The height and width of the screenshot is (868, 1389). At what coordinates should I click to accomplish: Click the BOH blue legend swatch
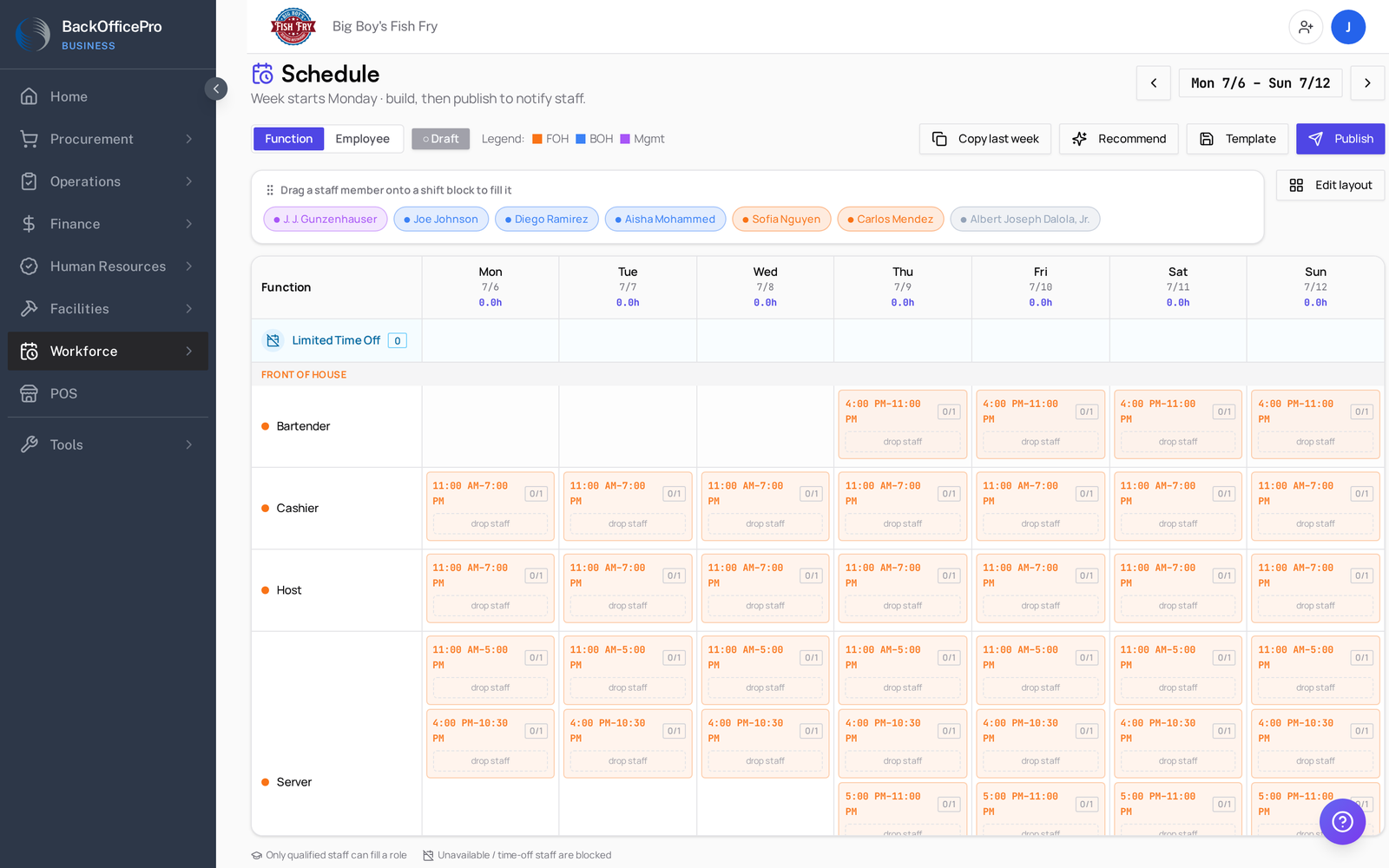coord(581,139)
